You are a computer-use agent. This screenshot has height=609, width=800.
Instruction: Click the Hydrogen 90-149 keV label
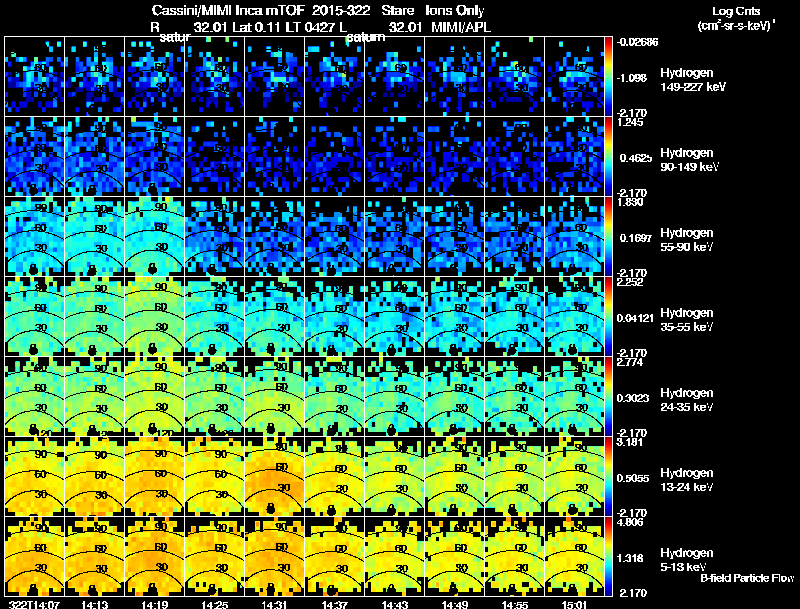[689, 160]
